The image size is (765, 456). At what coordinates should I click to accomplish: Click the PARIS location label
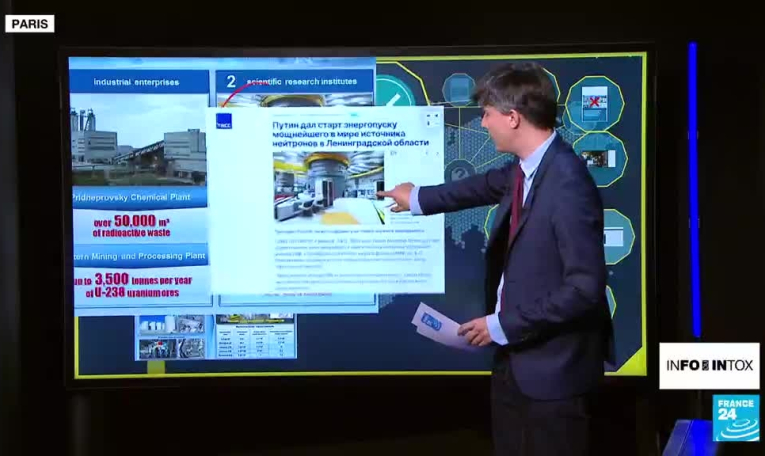[x=30, y=24]
